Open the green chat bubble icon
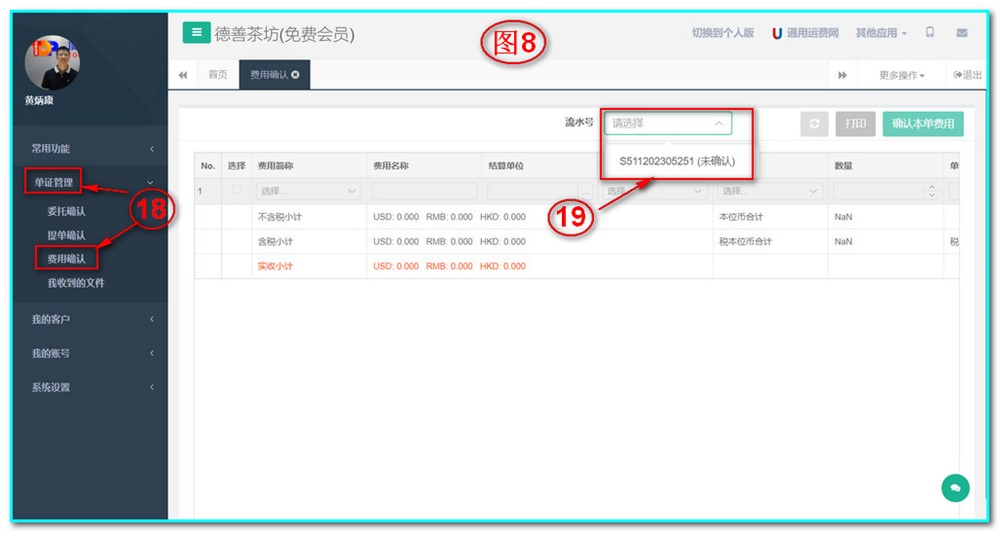The width and height of the screenshot is (1000, 533). point(955,488)
